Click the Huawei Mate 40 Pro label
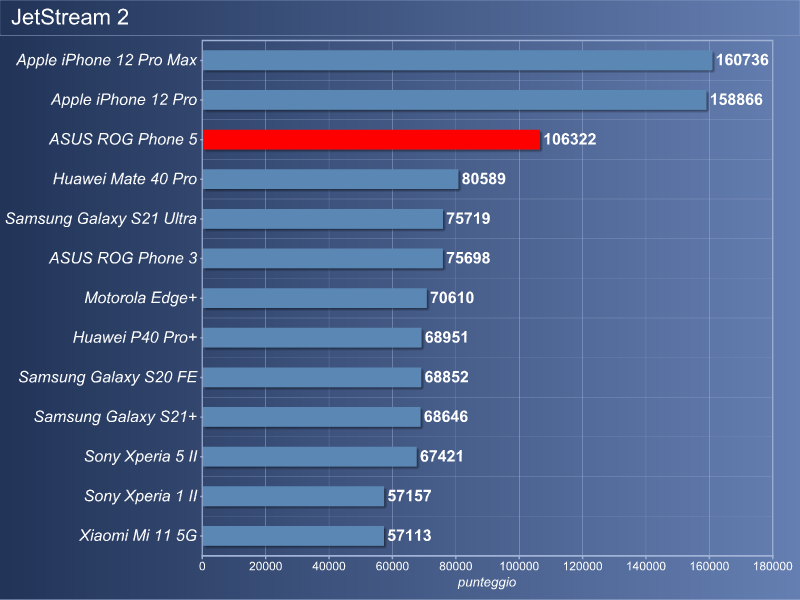 tap(125, 179)
